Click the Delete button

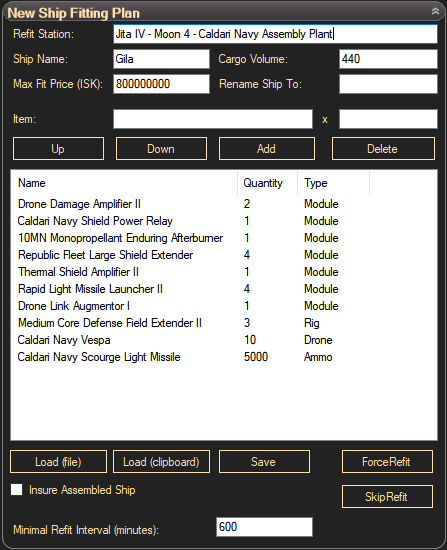pyautogui.click(x=383, y=149)
